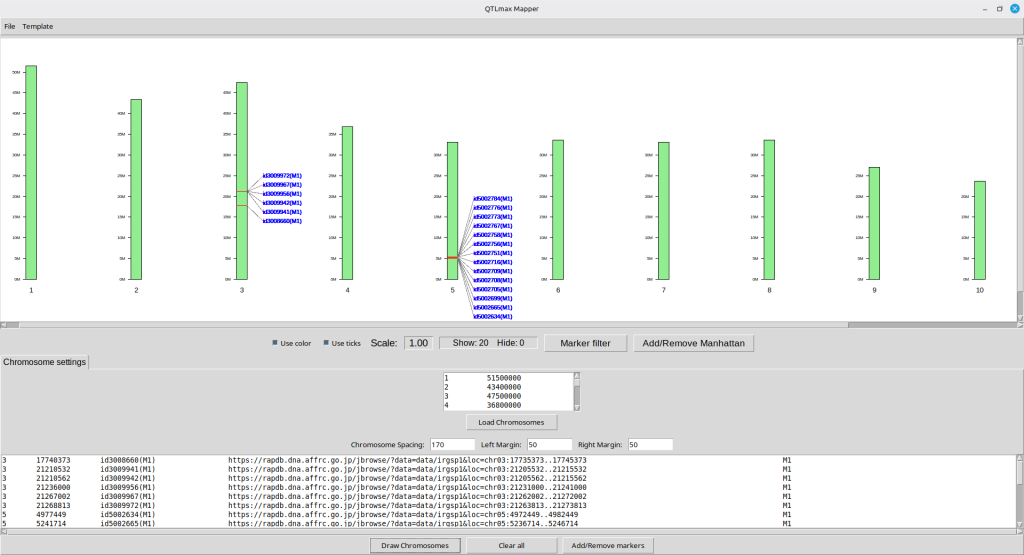Click marker label id5002634(M1)
1024x555 pixels.
click(x=492, y=316)
